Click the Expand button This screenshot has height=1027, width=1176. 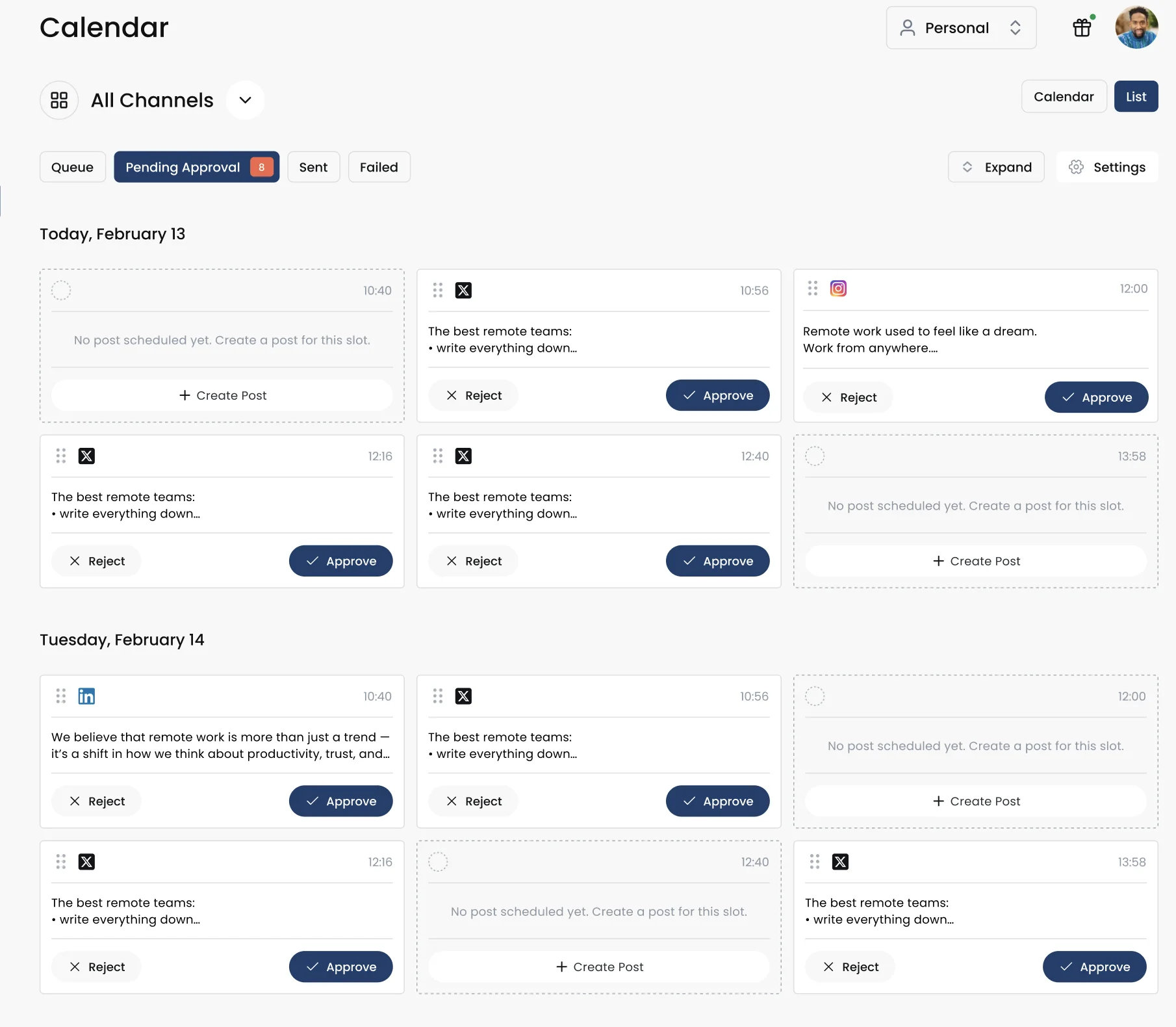click(x=996, y=167)
